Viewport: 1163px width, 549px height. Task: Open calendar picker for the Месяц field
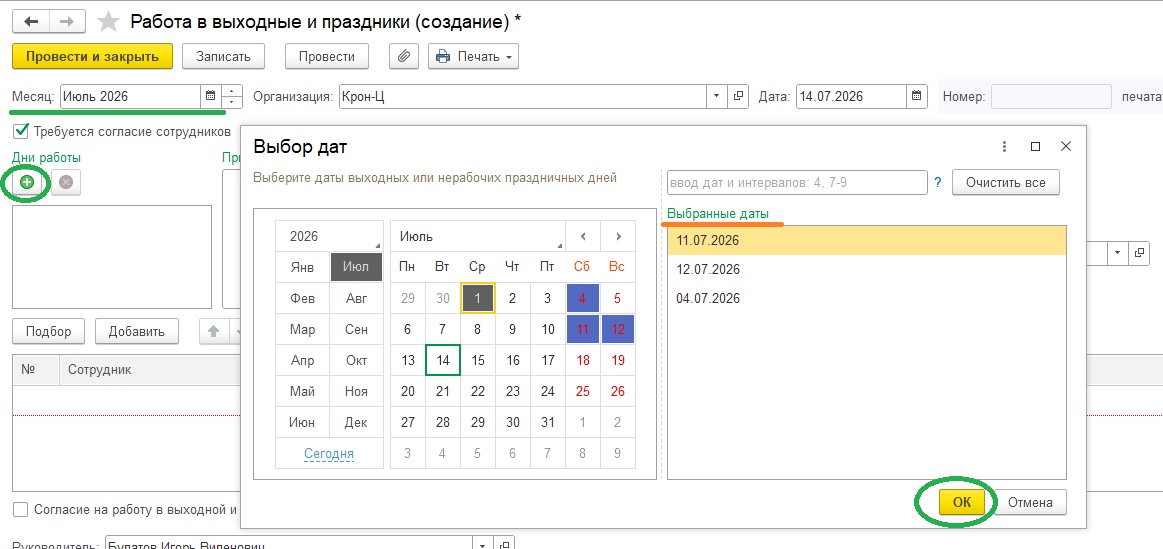(210, 96)
